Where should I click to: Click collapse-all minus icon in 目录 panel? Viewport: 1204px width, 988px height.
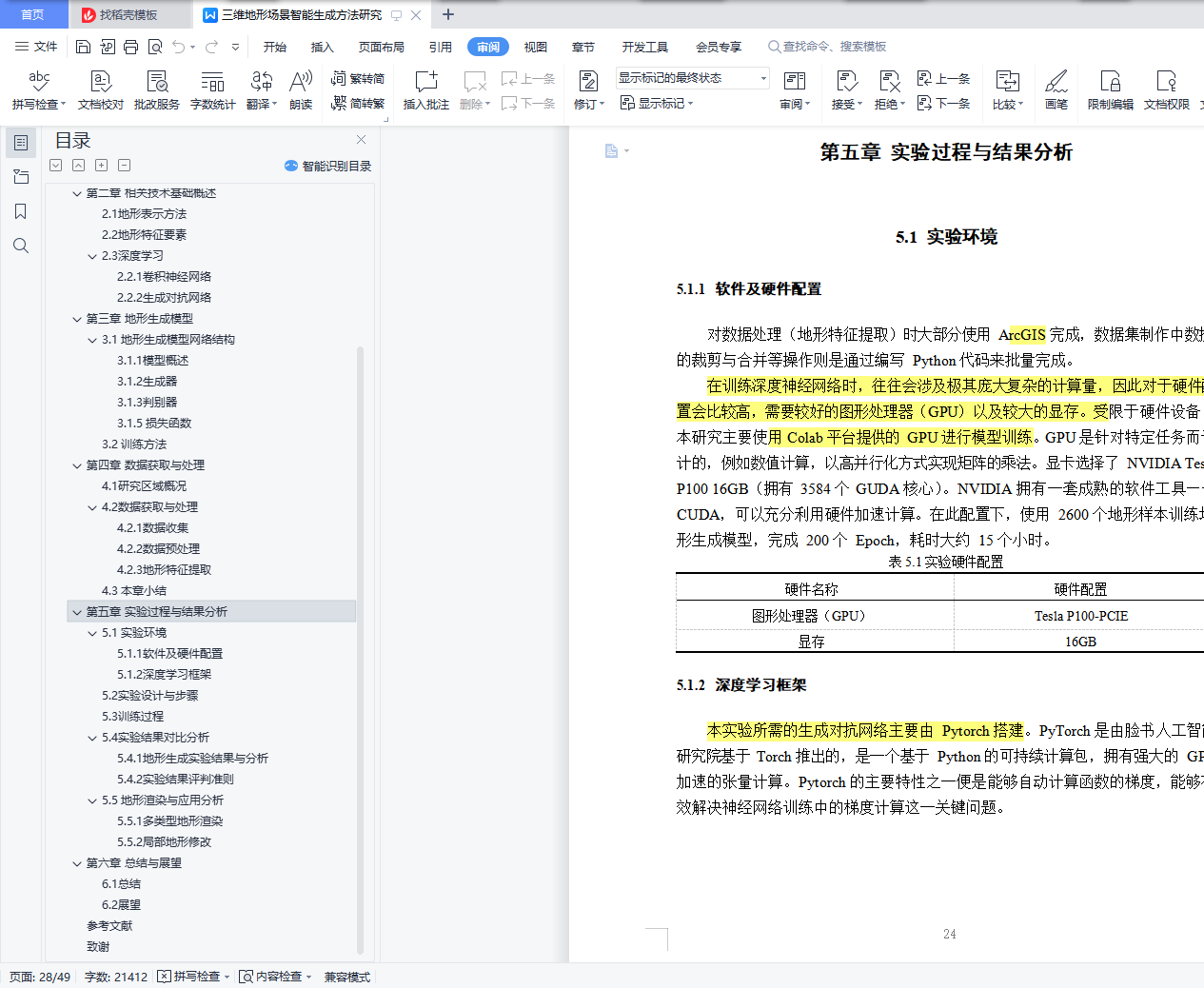click(125, 166)
